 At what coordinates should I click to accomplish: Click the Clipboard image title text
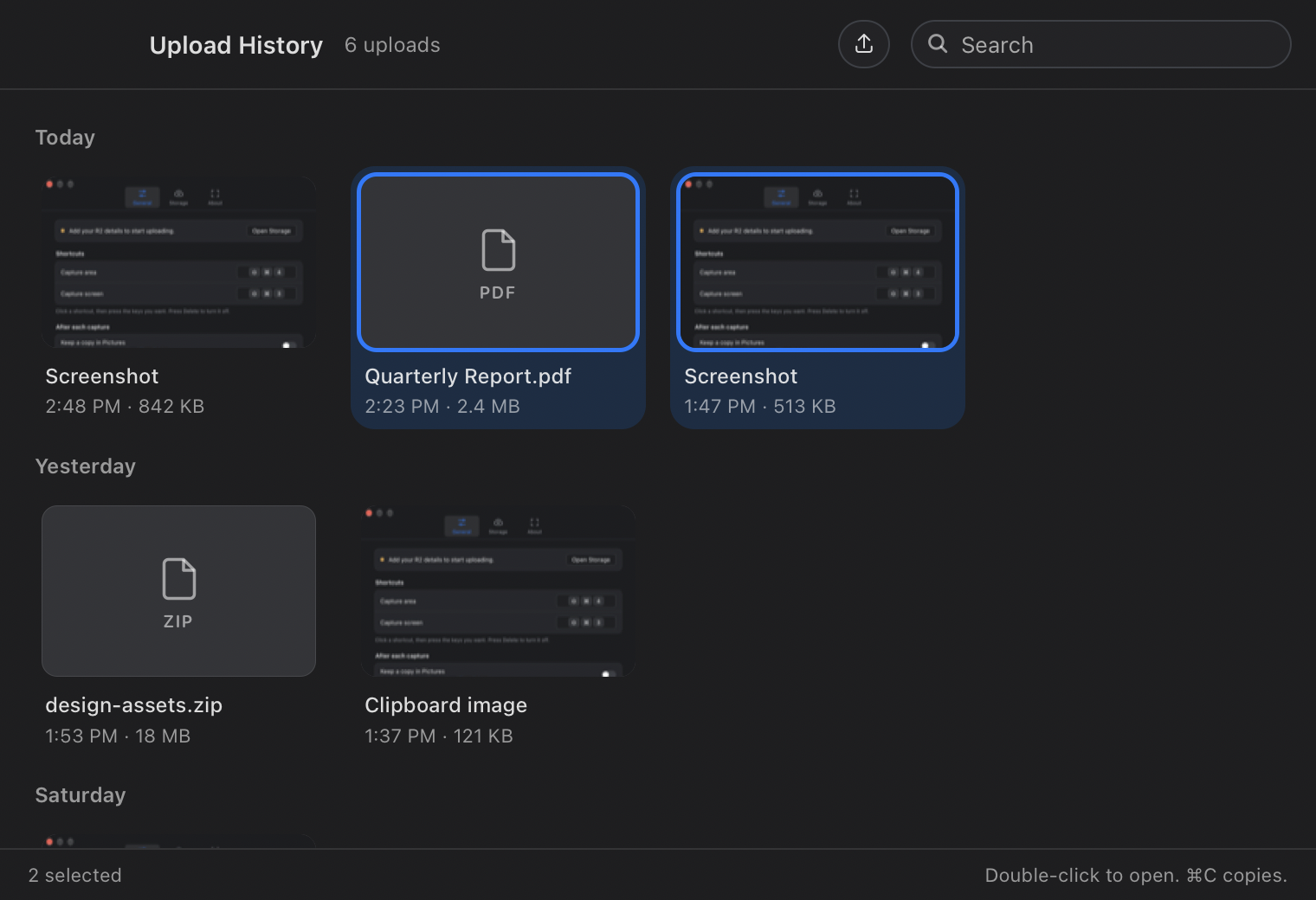click(446, 705)
